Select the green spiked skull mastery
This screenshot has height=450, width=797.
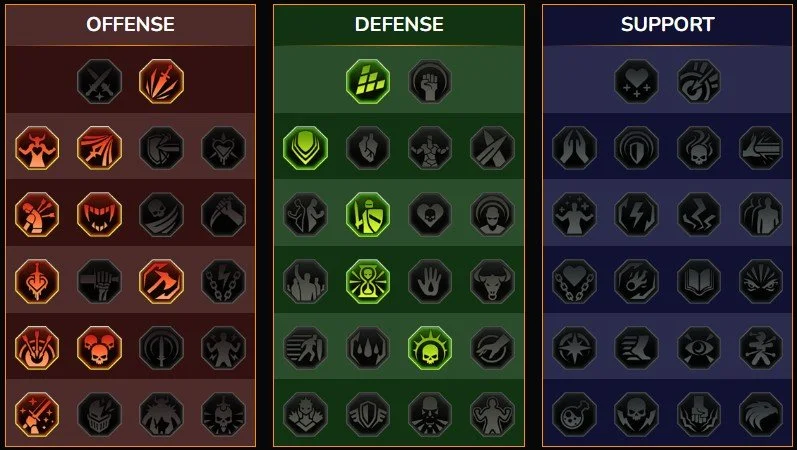(x=430, y=348)
